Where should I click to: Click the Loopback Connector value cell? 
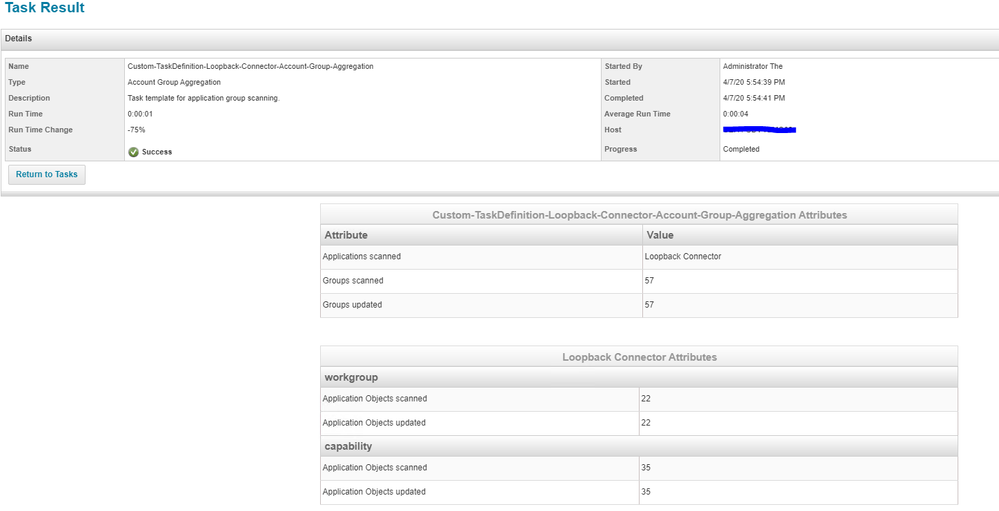tap(683, 257)
